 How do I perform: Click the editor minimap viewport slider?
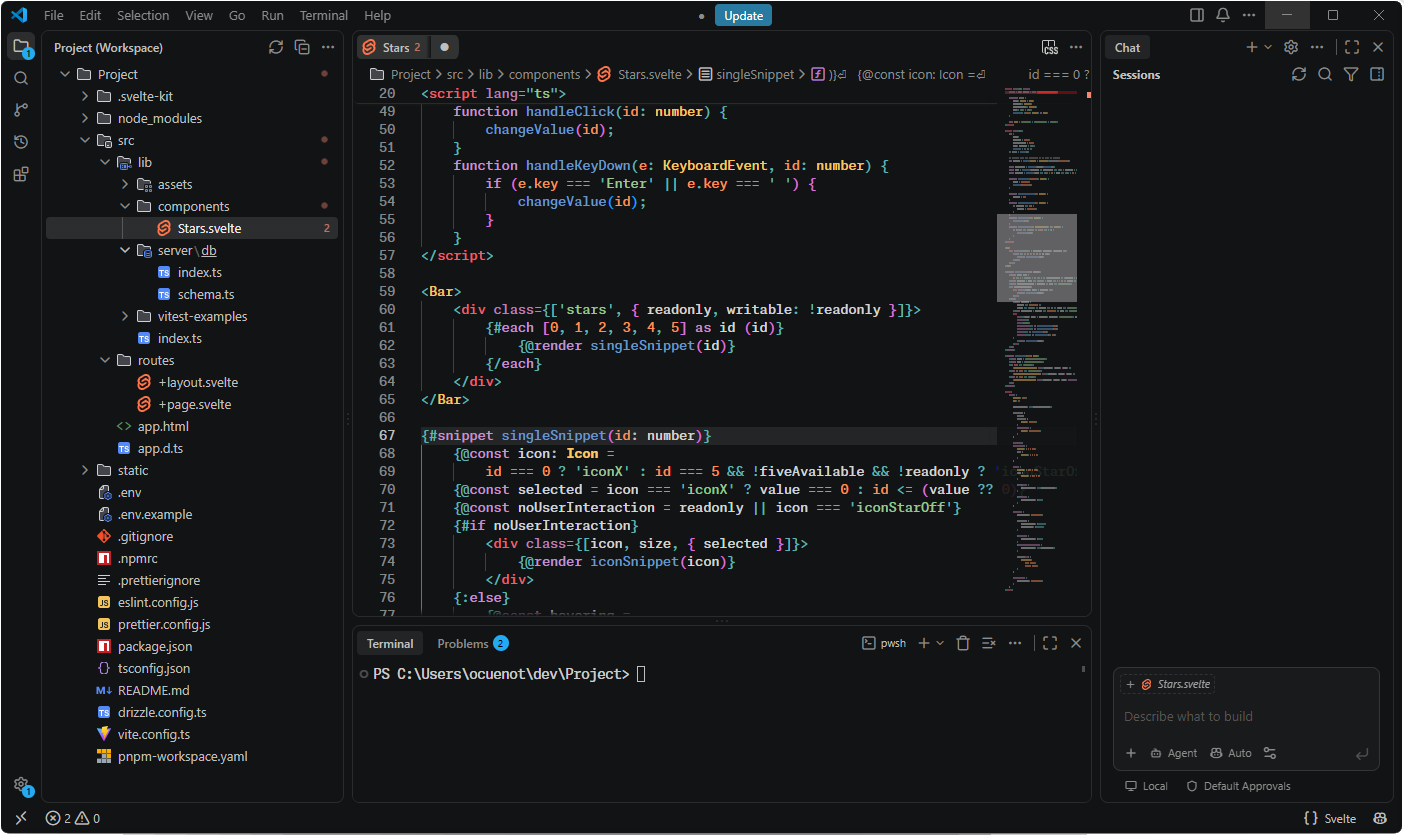(x=1037, y=258)
